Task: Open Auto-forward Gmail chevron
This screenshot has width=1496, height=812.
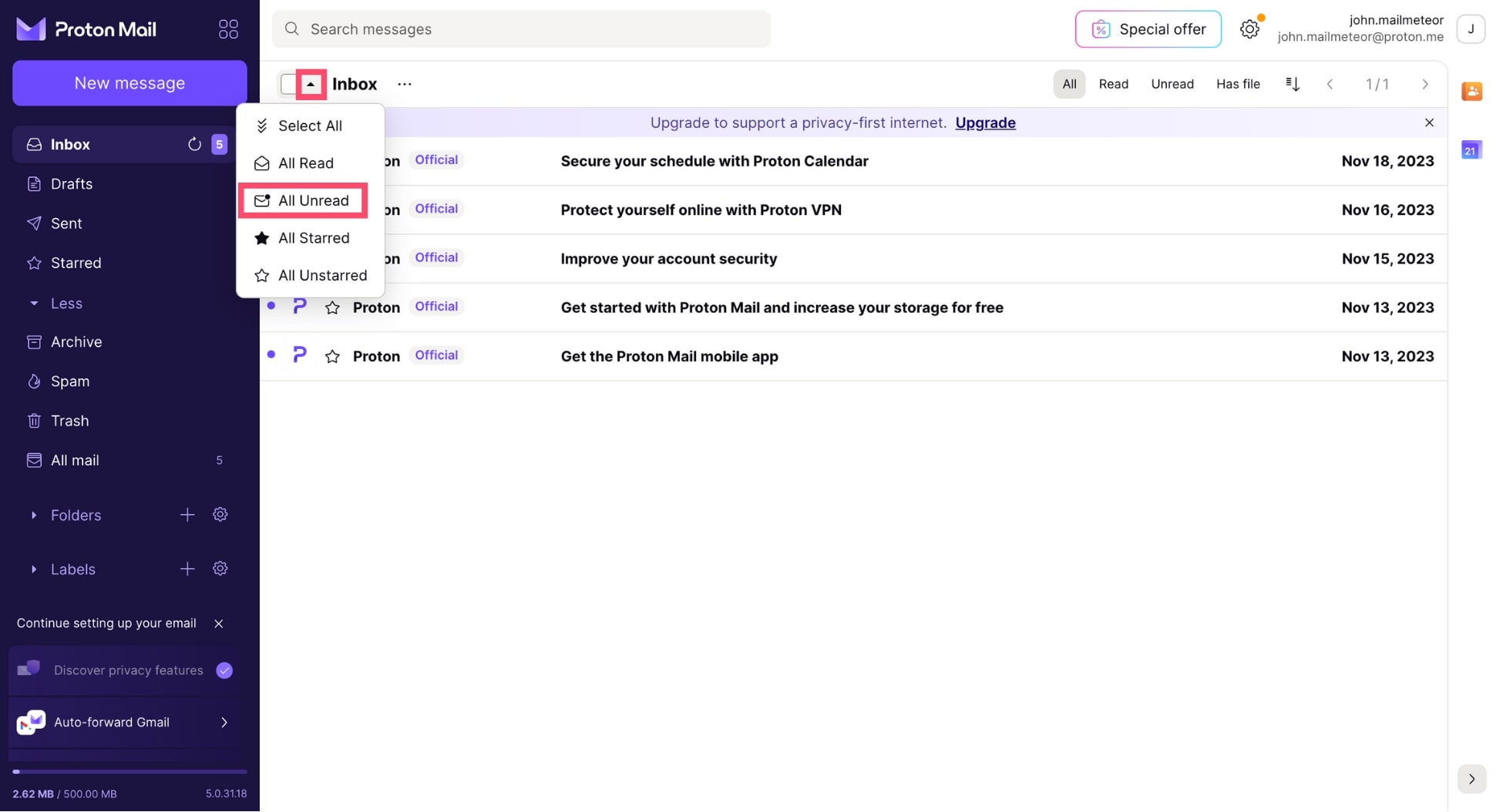Action: 224,722
